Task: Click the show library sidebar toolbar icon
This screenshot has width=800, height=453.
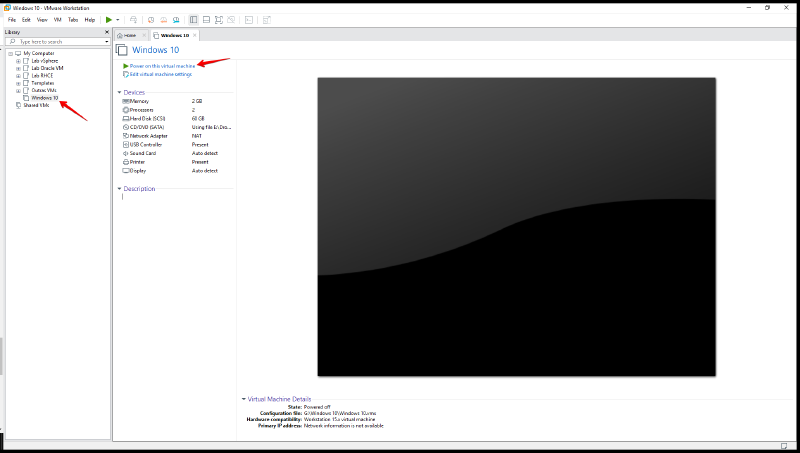Action: (x=193, y=20)
